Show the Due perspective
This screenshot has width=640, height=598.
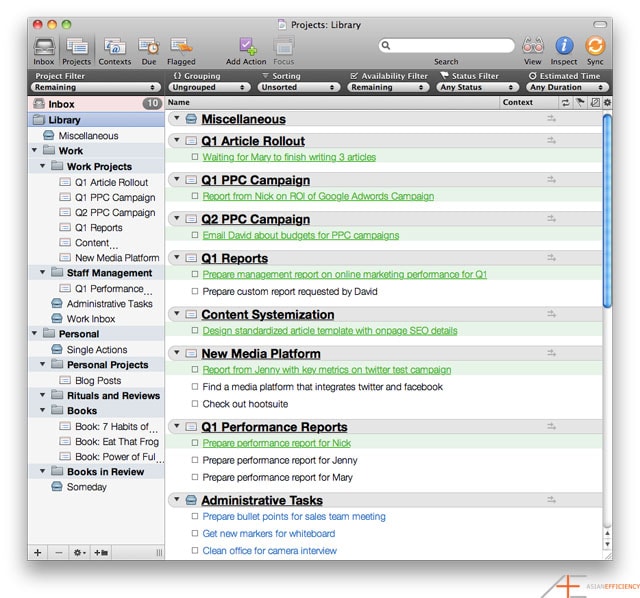tap(149, 51)
